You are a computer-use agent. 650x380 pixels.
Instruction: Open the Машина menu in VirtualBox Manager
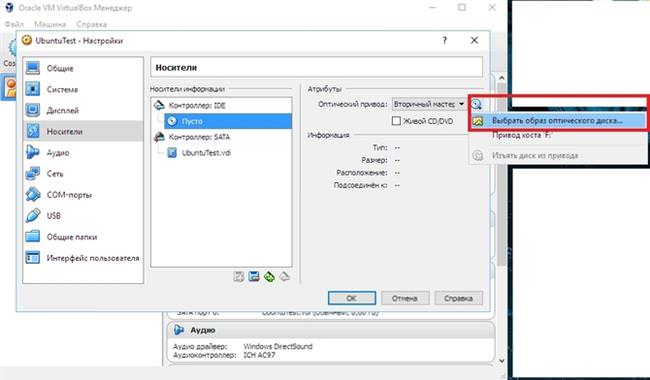[x=50, y=24]
